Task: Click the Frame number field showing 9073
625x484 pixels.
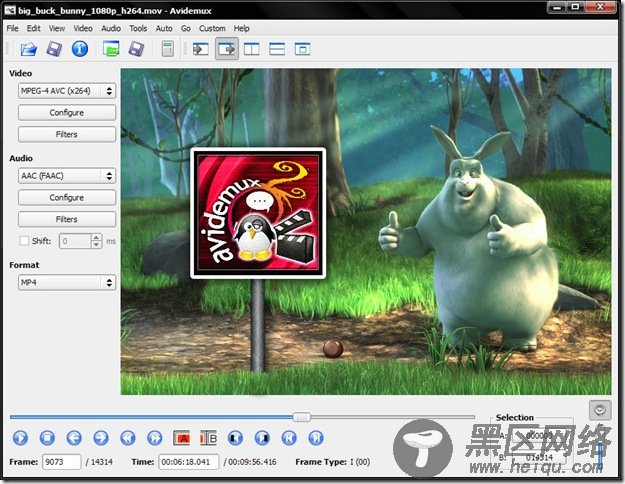Action: (61, 462)
